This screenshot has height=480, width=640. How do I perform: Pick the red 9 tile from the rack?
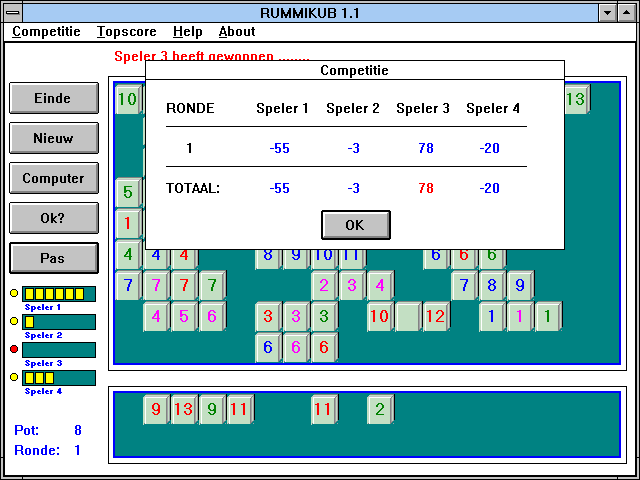[x=157, y=409]
